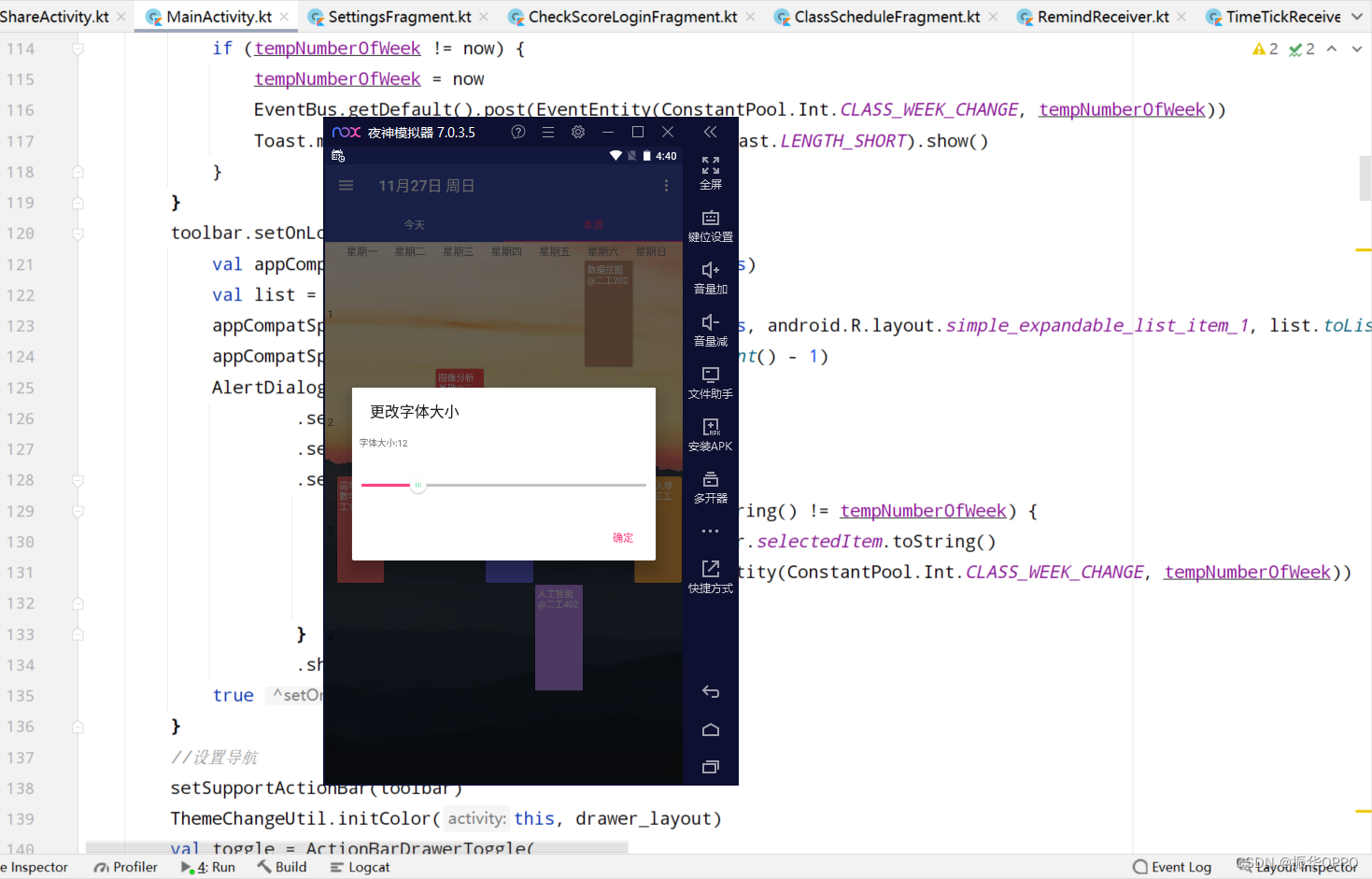
Task: Select the 今天 tab in the app
Action: (x=414, y=225)
